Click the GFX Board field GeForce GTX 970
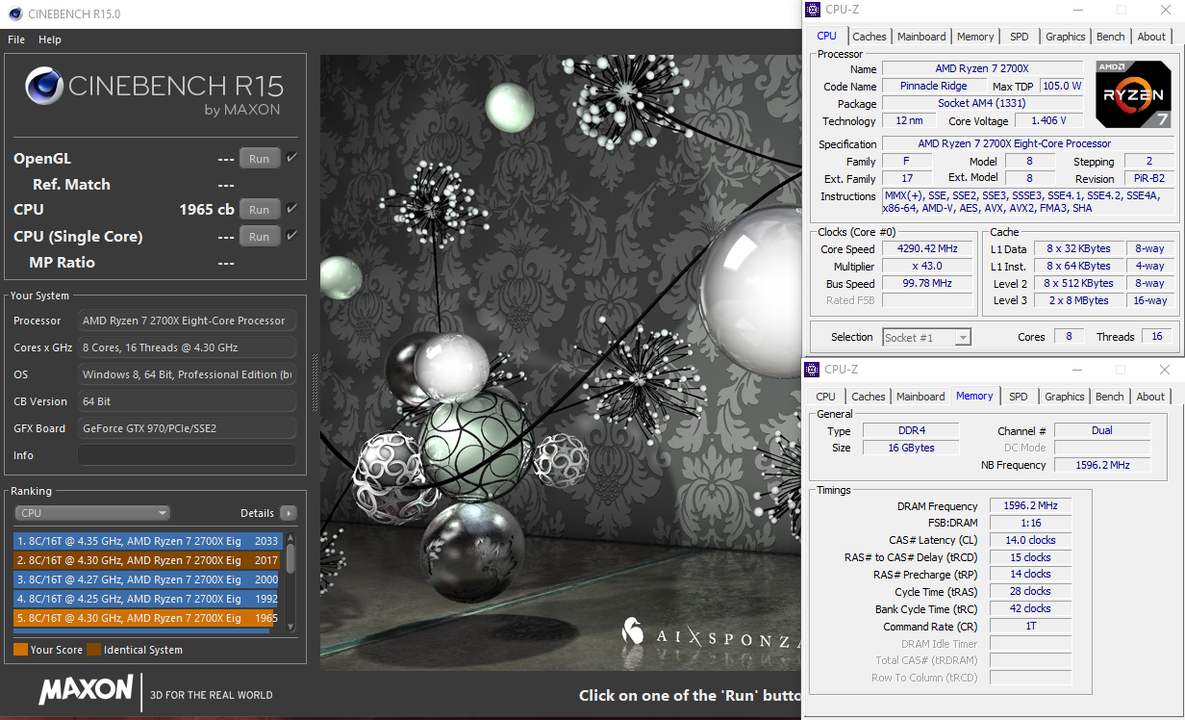 [187, 428]
